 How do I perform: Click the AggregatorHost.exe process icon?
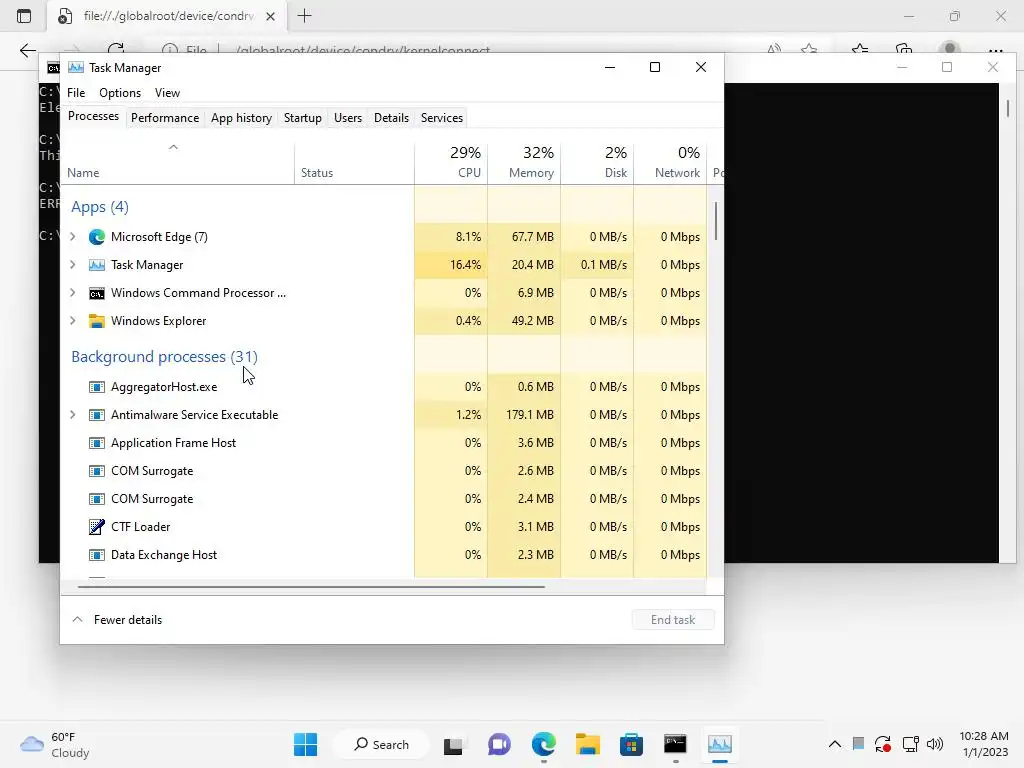97,387
